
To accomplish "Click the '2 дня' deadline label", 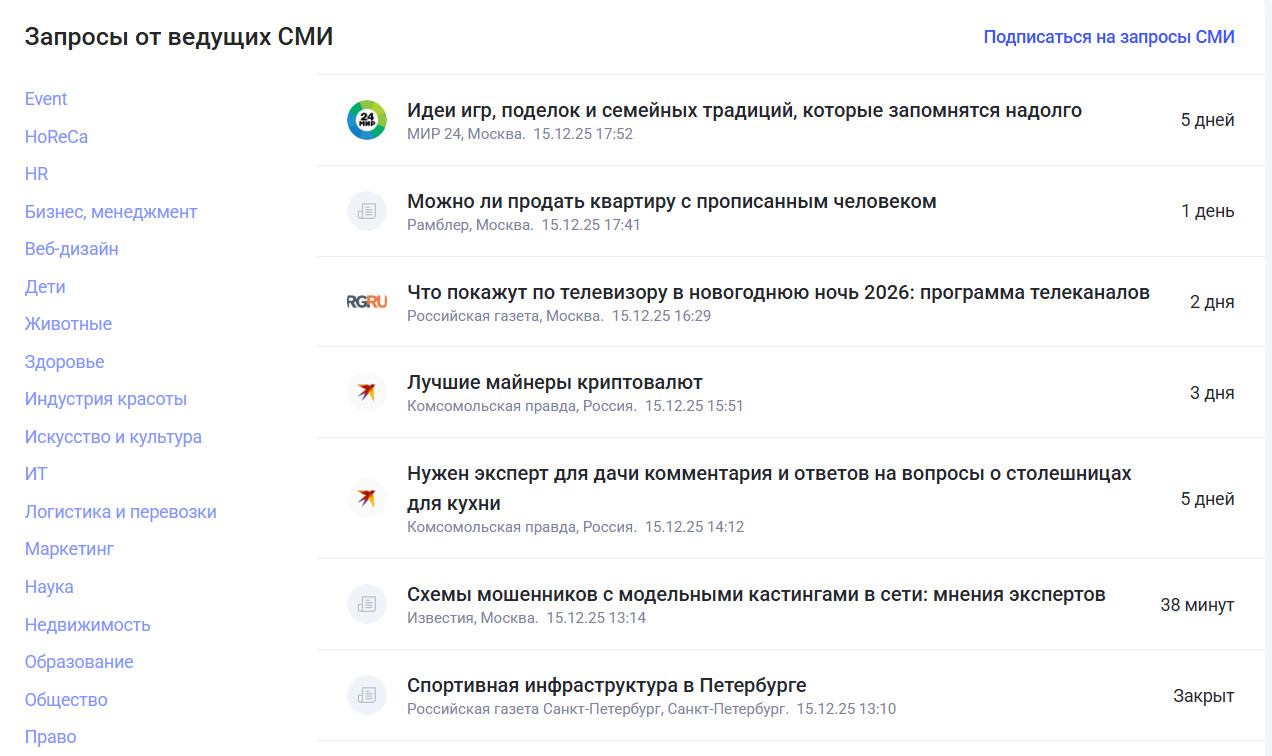I will point(1212,302).
